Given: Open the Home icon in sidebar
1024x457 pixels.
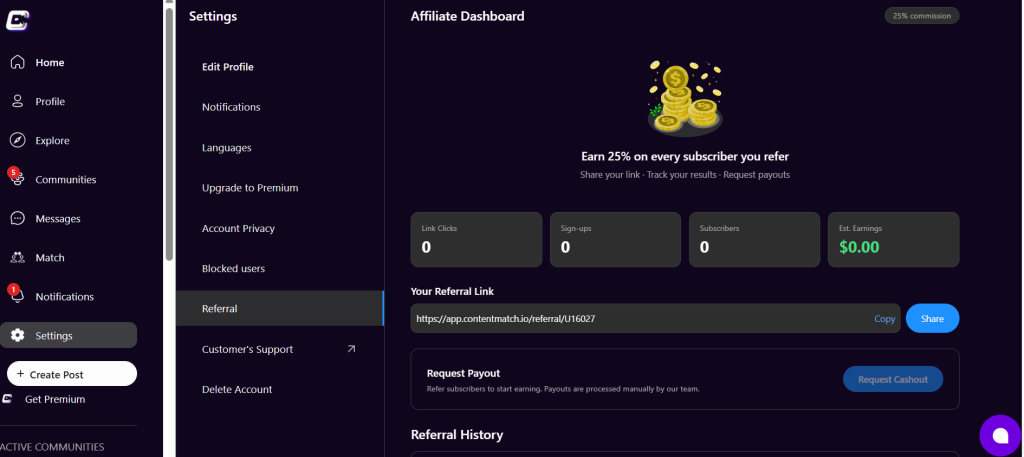Looking at the screenshot, I should [17, 62].
